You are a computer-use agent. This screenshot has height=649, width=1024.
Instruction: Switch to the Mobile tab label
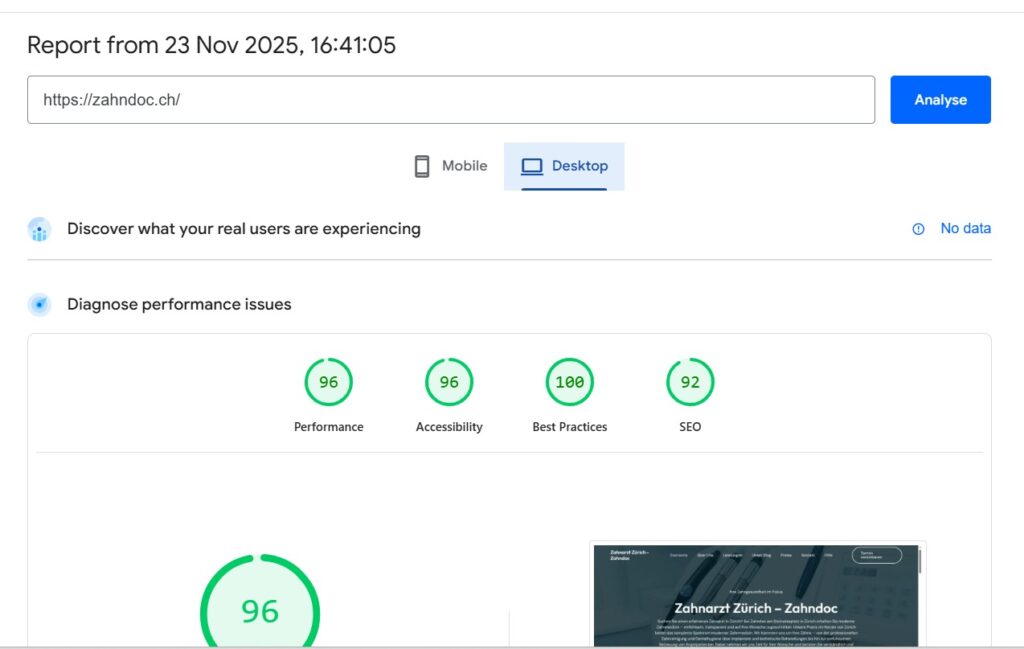coord(464,166)
